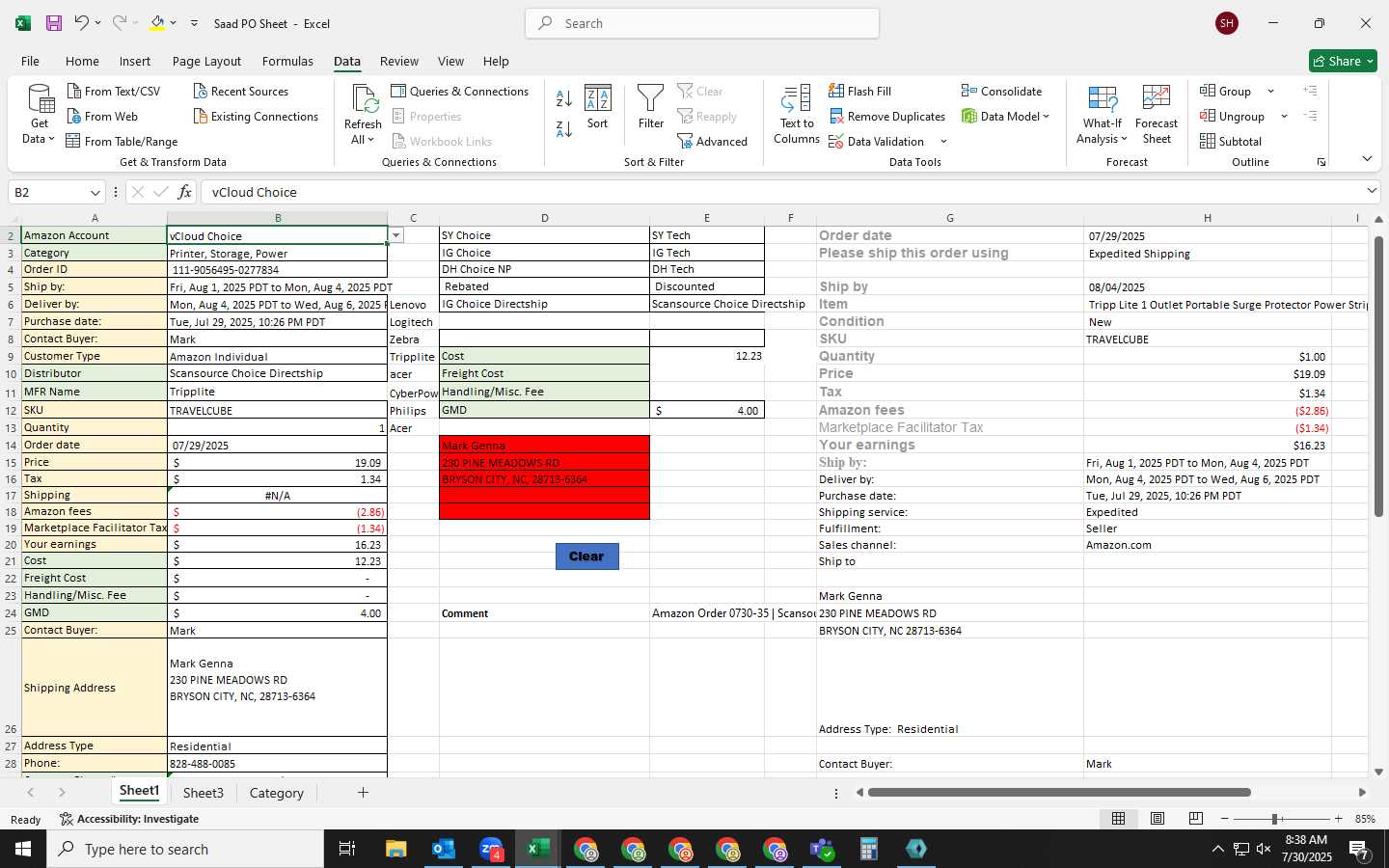
Task: Add a new sheet
Action: (363, 793)
